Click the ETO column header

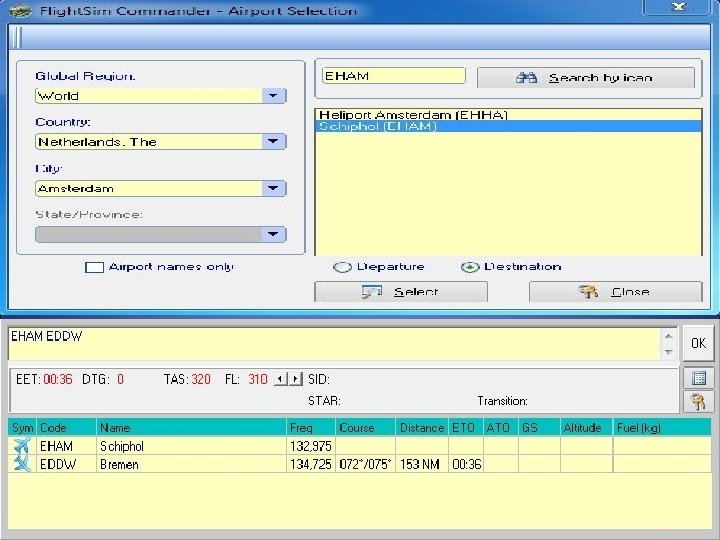466,428
